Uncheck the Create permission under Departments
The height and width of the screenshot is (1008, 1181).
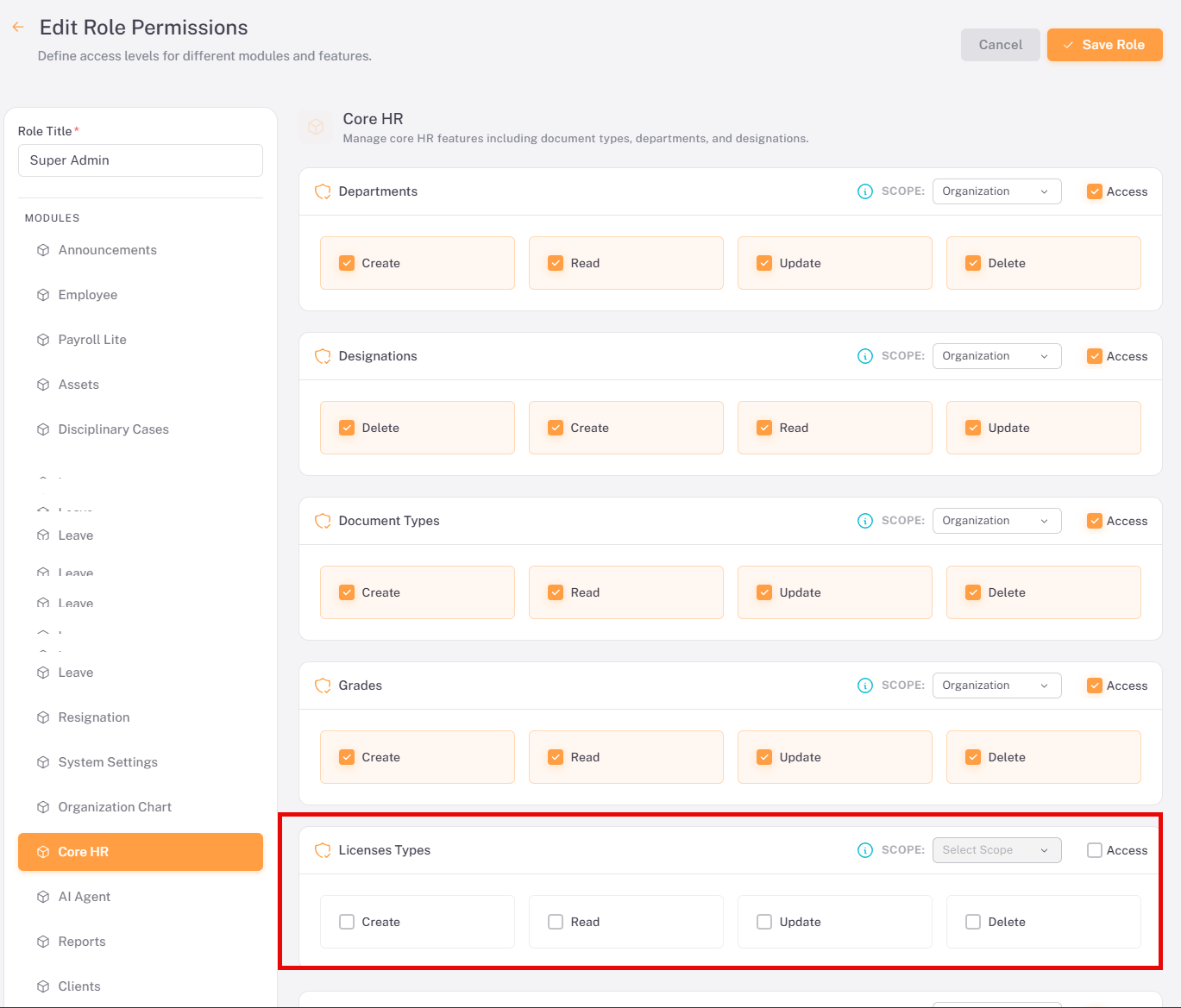347,263
